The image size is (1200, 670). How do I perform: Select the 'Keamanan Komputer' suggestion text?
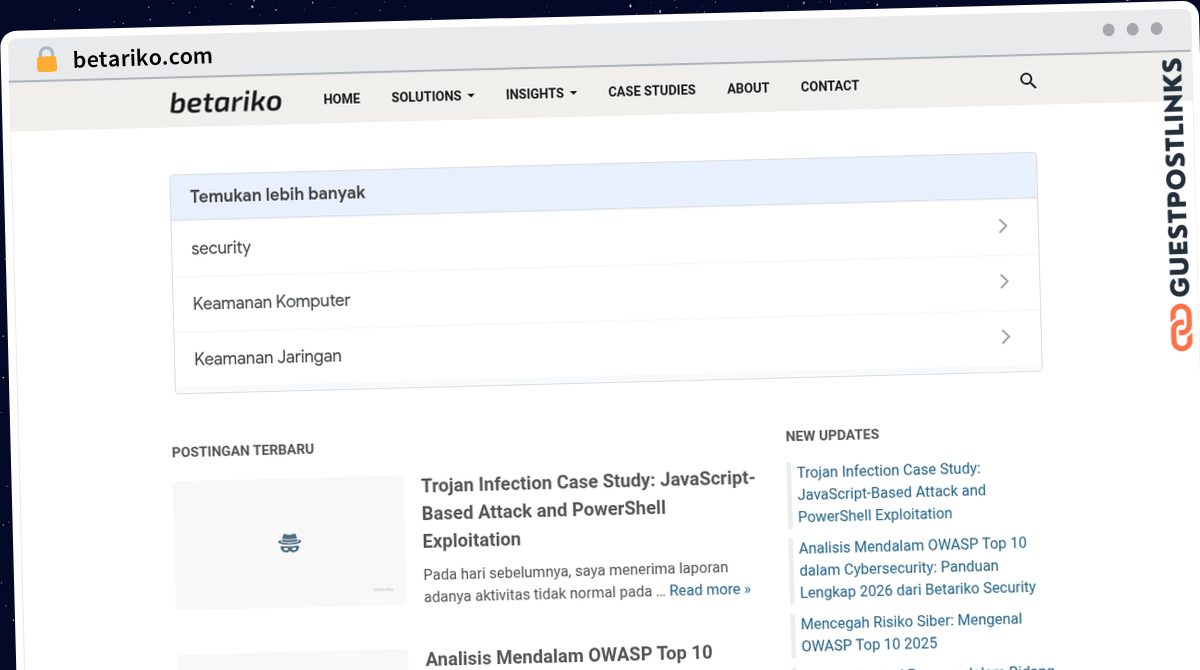(271, 301)
